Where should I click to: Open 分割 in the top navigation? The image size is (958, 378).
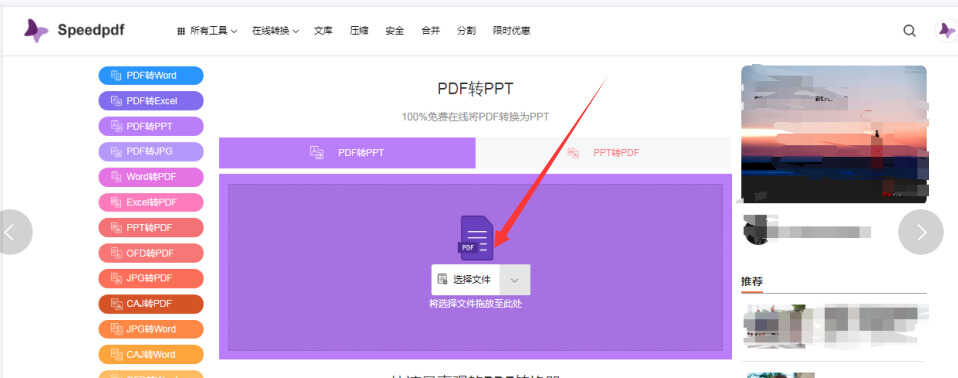(x=466, y=31)
